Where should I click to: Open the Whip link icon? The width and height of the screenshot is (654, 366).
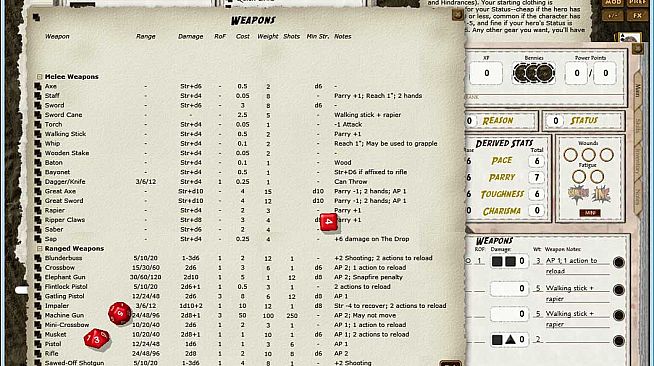pos(38,143)
